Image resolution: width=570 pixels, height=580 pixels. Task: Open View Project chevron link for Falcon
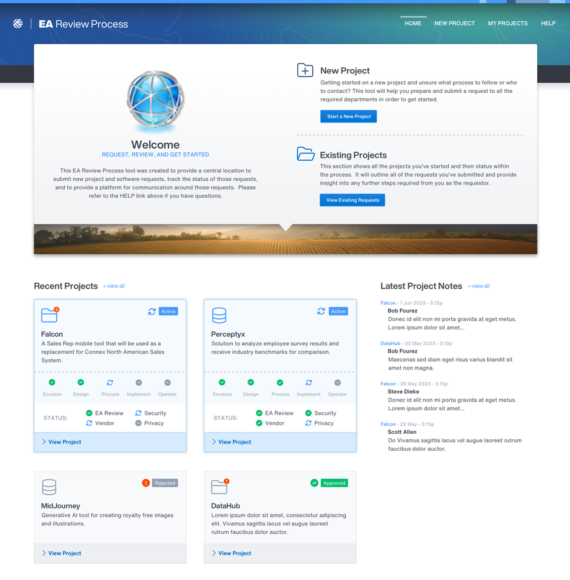[61, 442]
